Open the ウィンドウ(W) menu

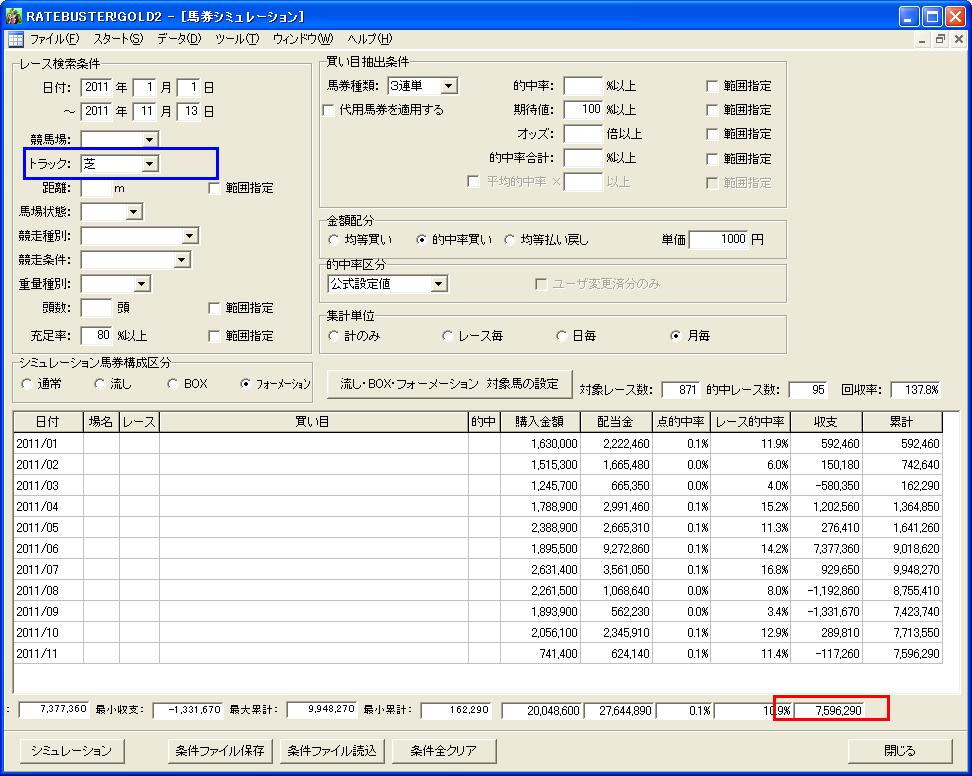(x=303, y=39)
